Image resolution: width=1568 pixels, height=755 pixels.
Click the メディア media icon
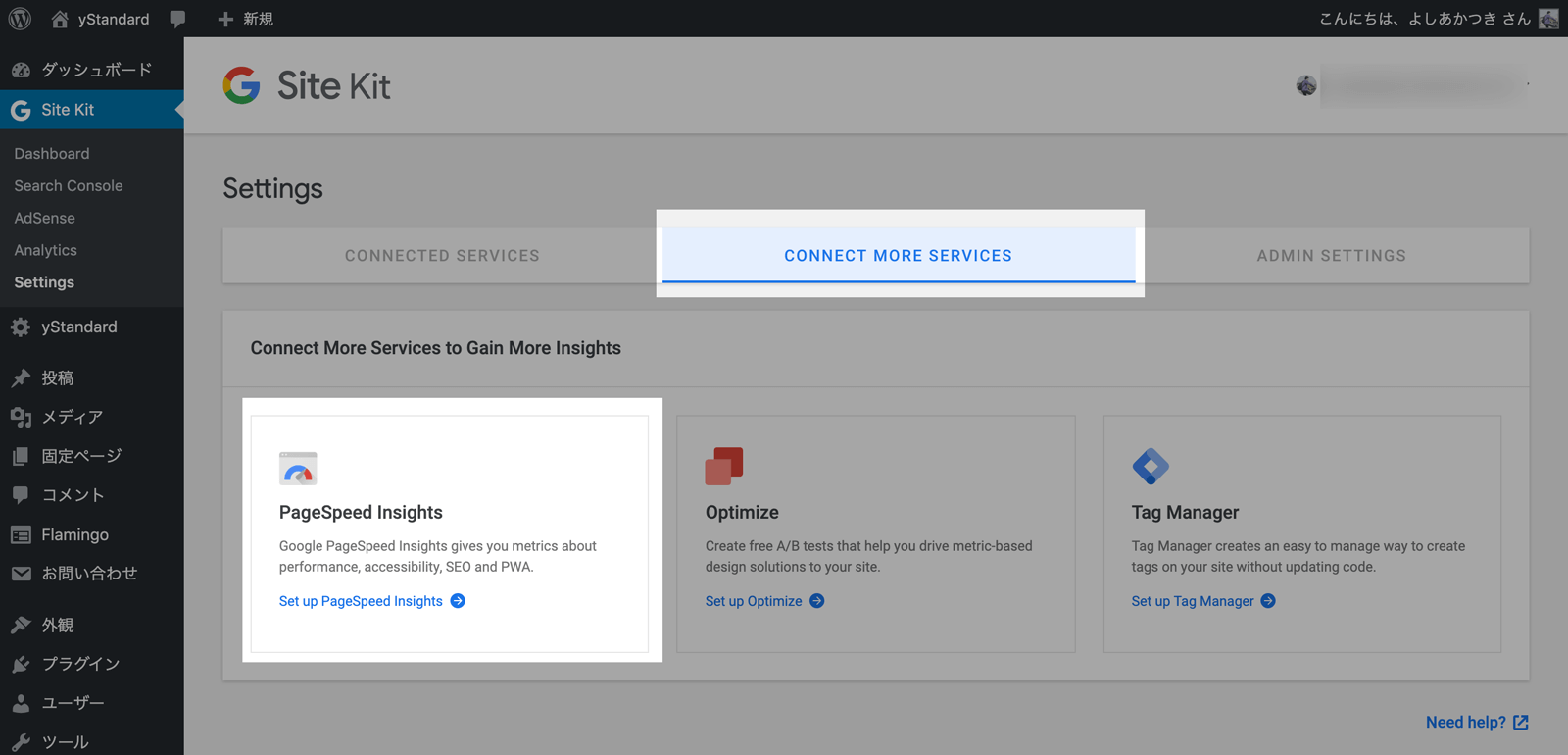(x=21, y=417)
